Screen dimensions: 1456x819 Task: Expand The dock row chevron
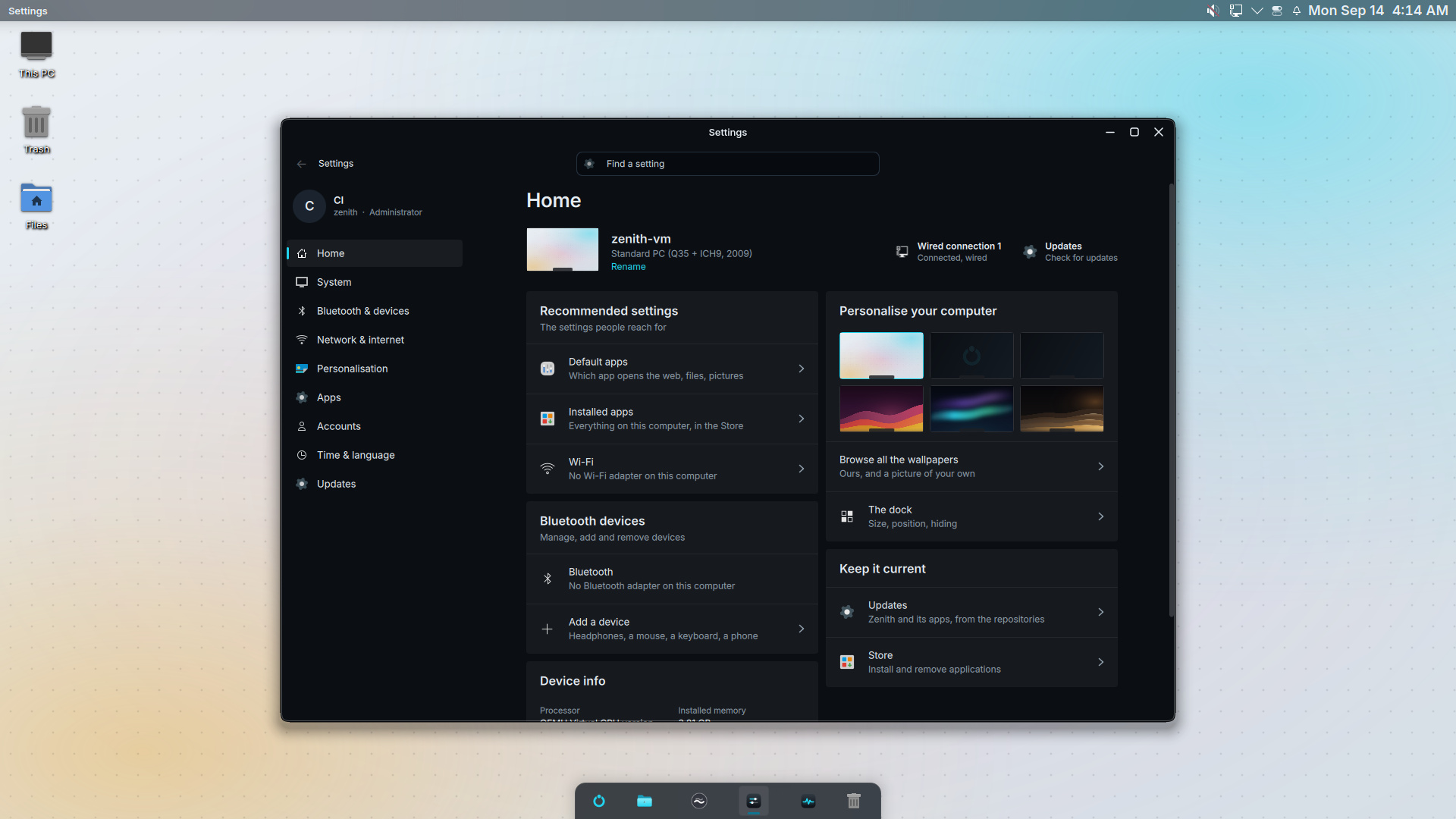coord(1101,516)
